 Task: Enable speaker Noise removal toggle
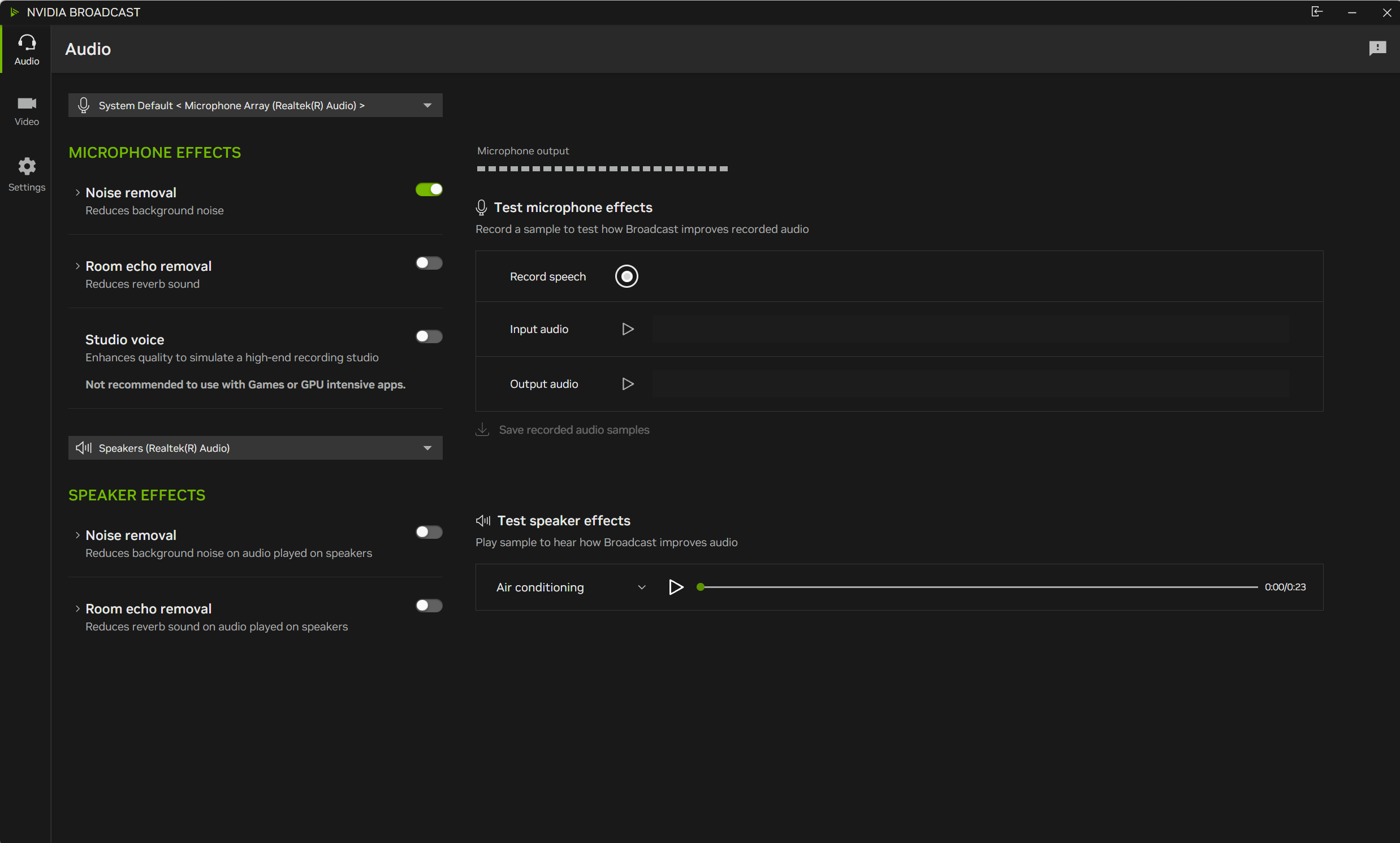click(x=429, y=531)
